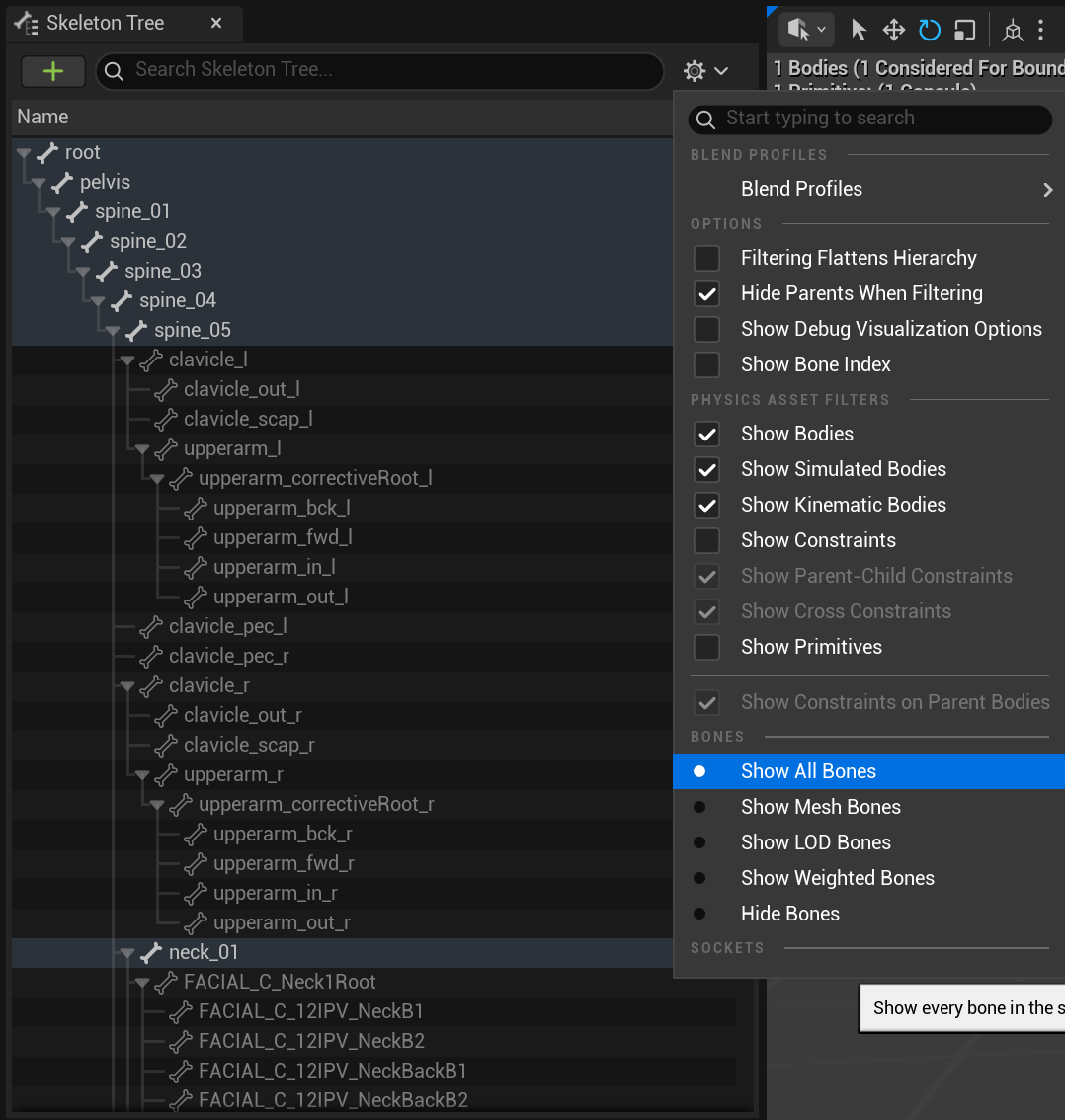
Task: Activate the scale tool icon
Action: [x=965, y=30]
